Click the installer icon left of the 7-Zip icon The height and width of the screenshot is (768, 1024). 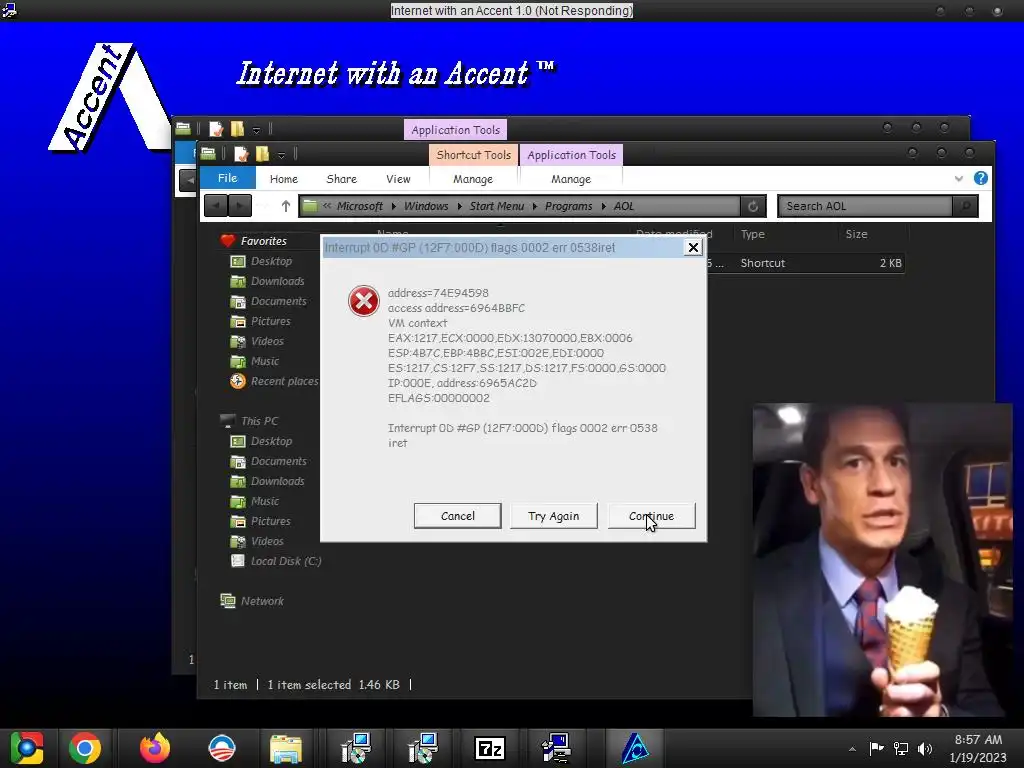click(x=423, y=748)
